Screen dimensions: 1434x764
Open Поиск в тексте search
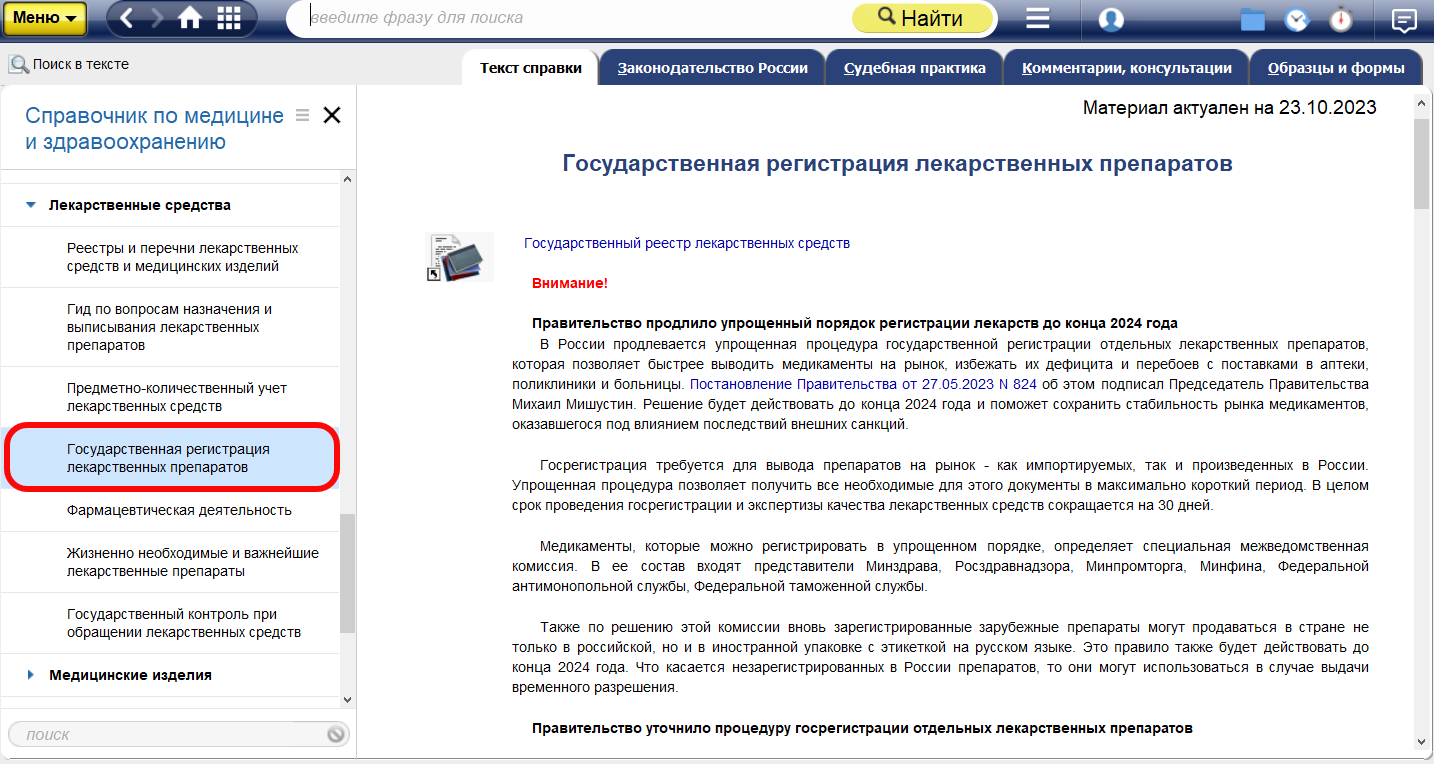[69, 64]
